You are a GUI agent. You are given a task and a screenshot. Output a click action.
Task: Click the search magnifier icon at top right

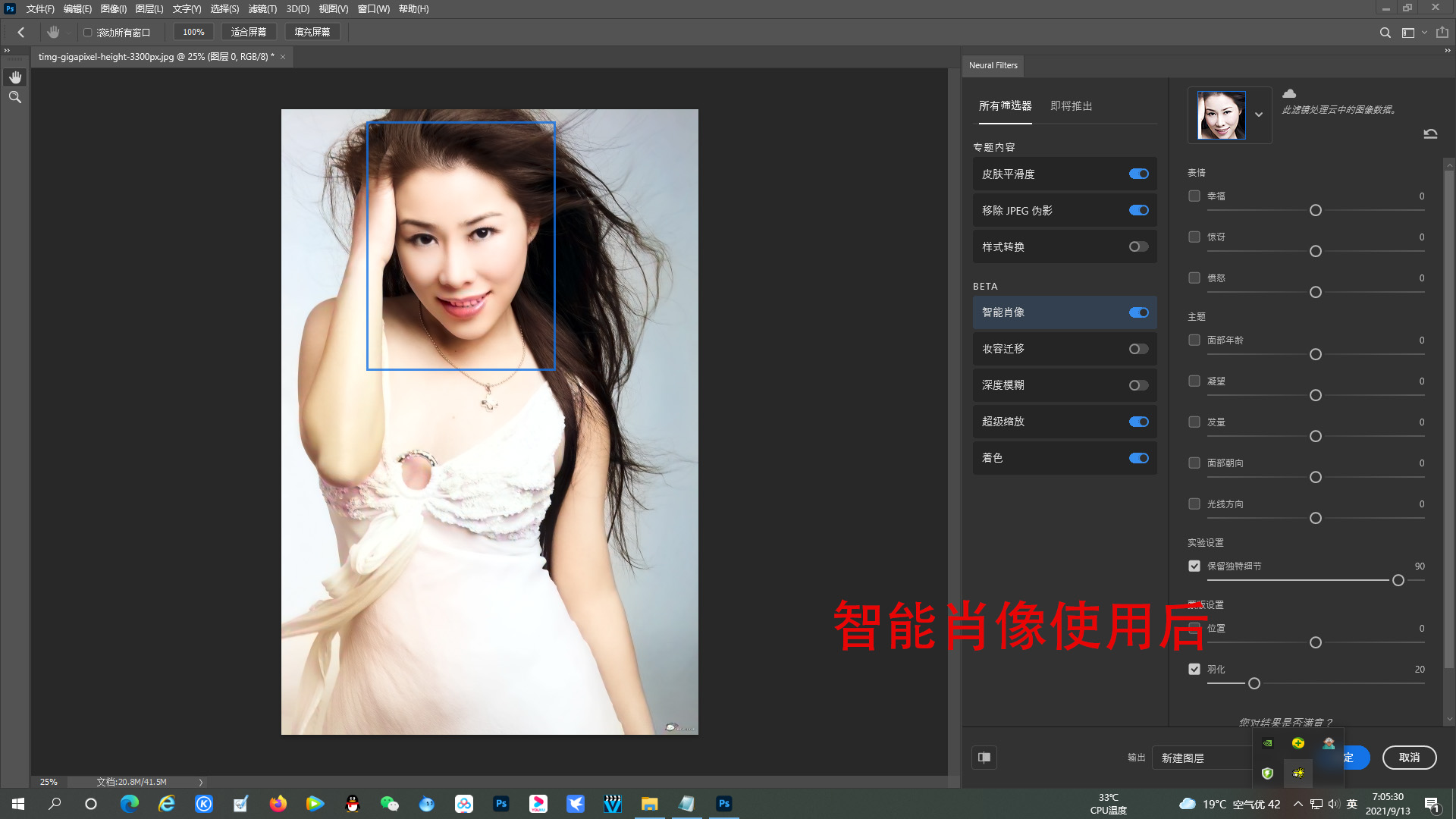coord(1385,33)
